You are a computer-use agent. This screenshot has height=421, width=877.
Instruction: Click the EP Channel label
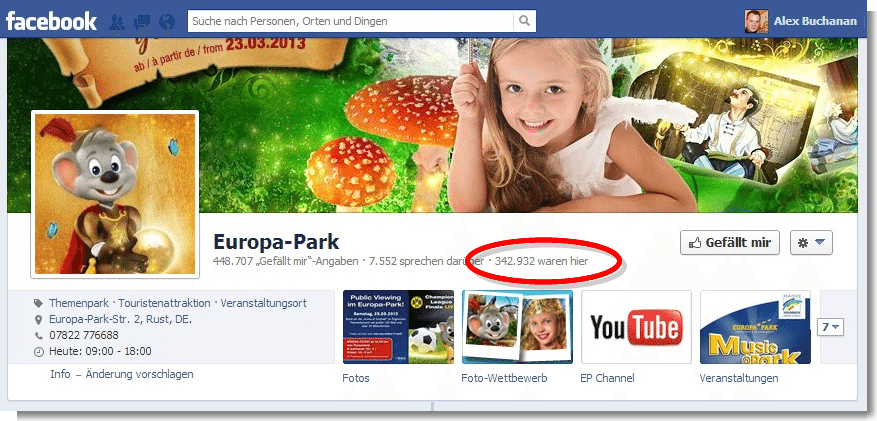click(x=607, y=378)
